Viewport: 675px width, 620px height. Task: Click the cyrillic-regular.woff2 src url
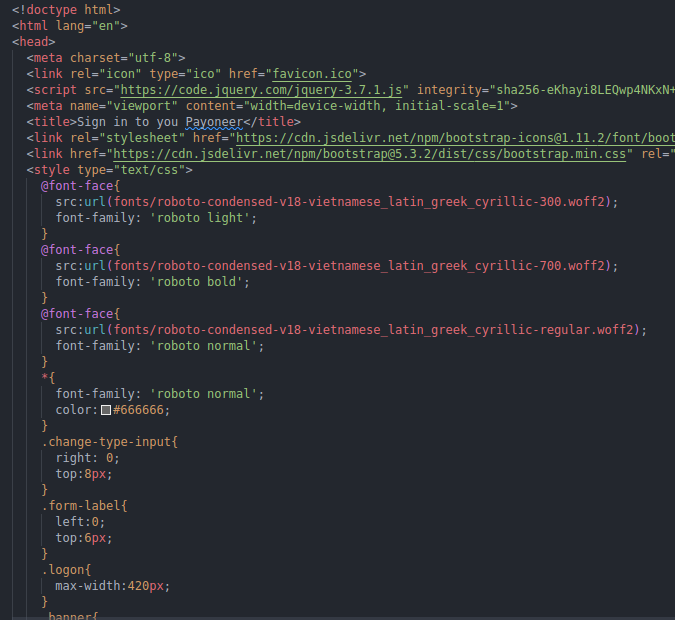pyautogui.click(x=351, y=330)
